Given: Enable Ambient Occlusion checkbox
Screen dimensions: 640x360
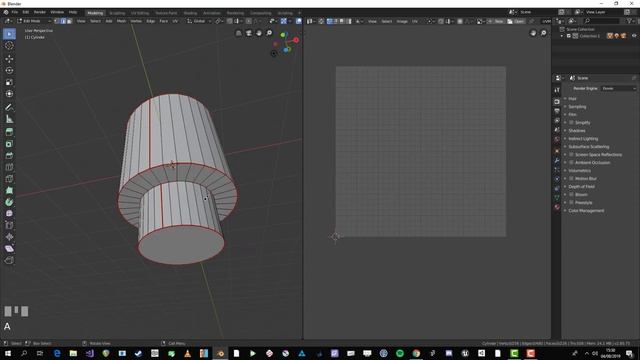Looking at the screenshot, I should pyautogui.click(x=571, y=162).
